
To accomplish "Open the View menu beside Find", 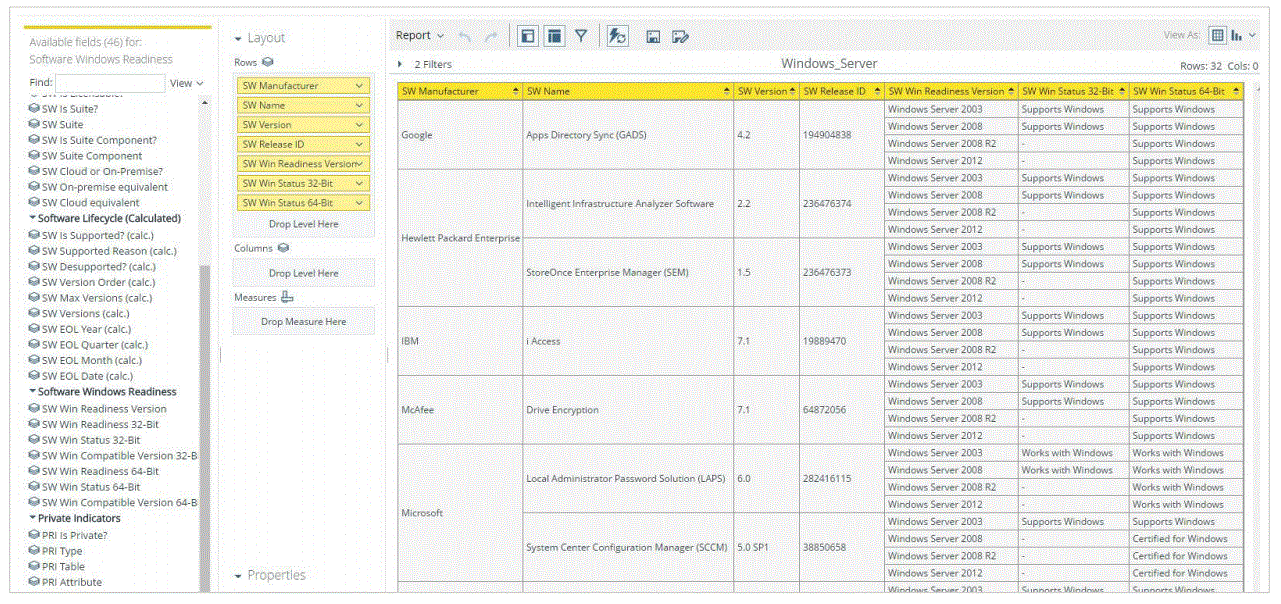I will (186, 83).
